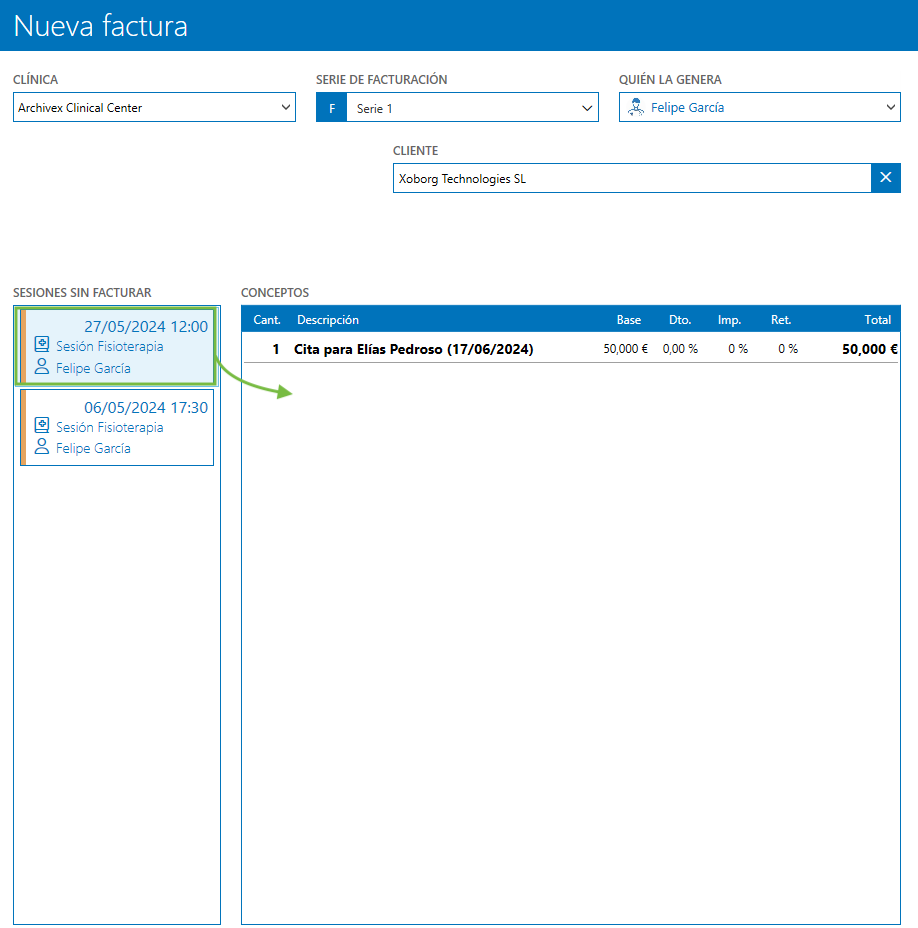This screenshot has width=918, height=928.
Task: Click the Descripción column header
Action: pyautogui.click(x=328, y=320)
